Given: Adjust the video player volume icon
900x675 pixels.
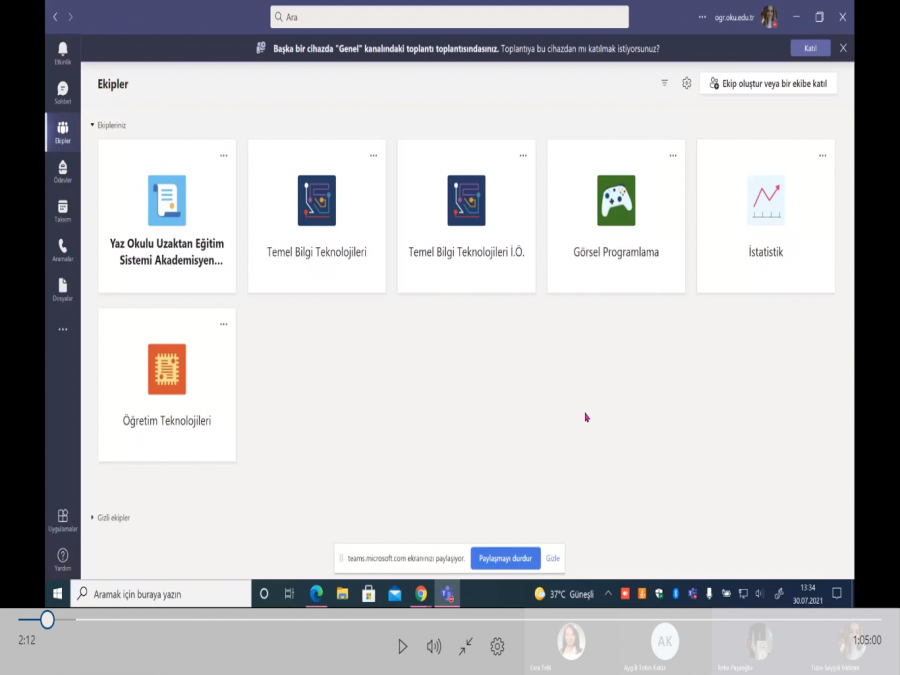Looking at the screenshot, I should (434, 647).
